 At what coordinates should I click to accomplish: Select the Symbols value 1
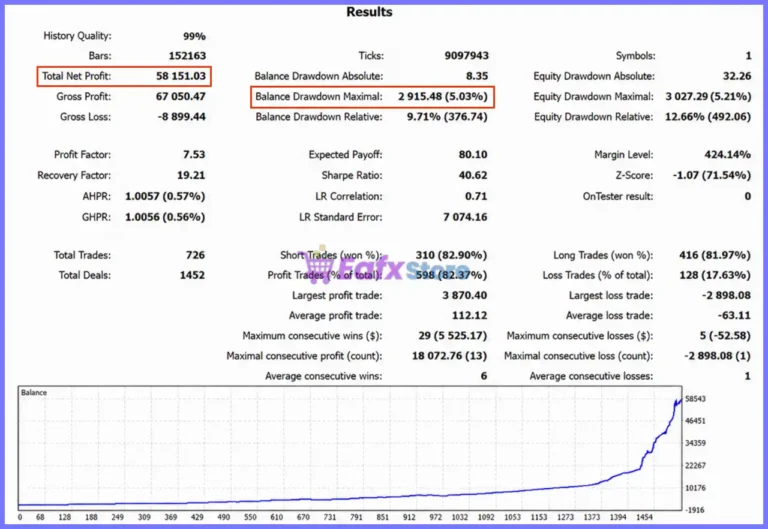[748, 56]
